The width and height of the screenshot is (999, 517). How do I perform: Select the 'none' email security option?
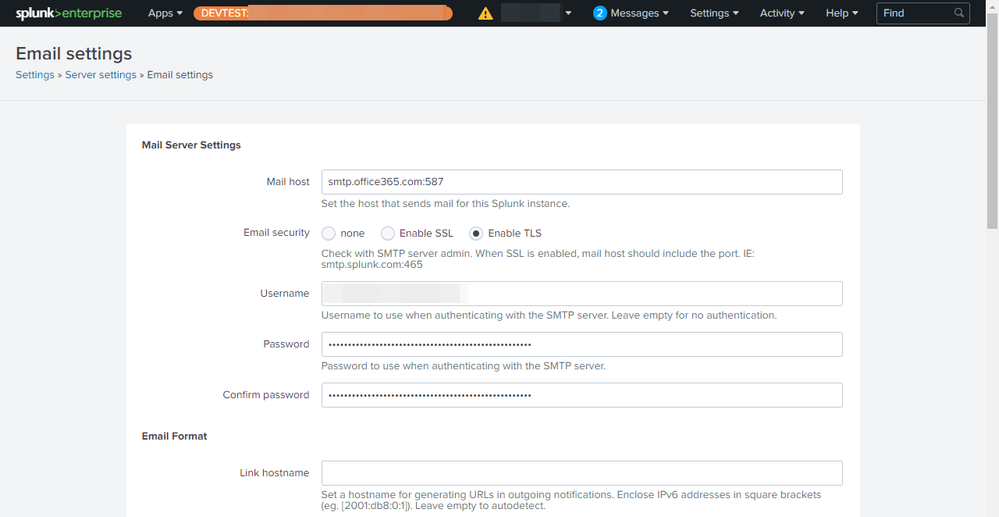coord(329,233)
